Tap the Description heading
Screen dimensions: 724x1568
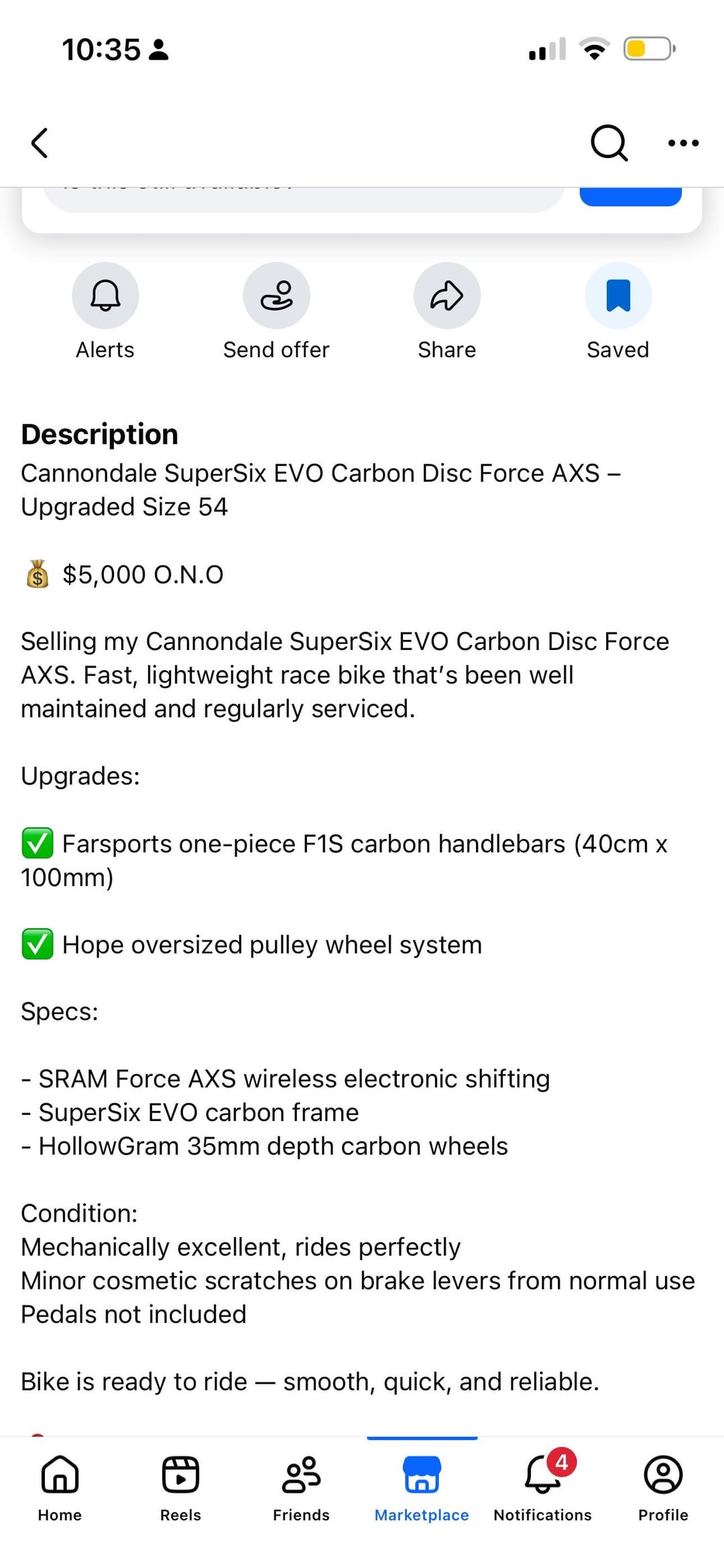(x=100, y=434)
